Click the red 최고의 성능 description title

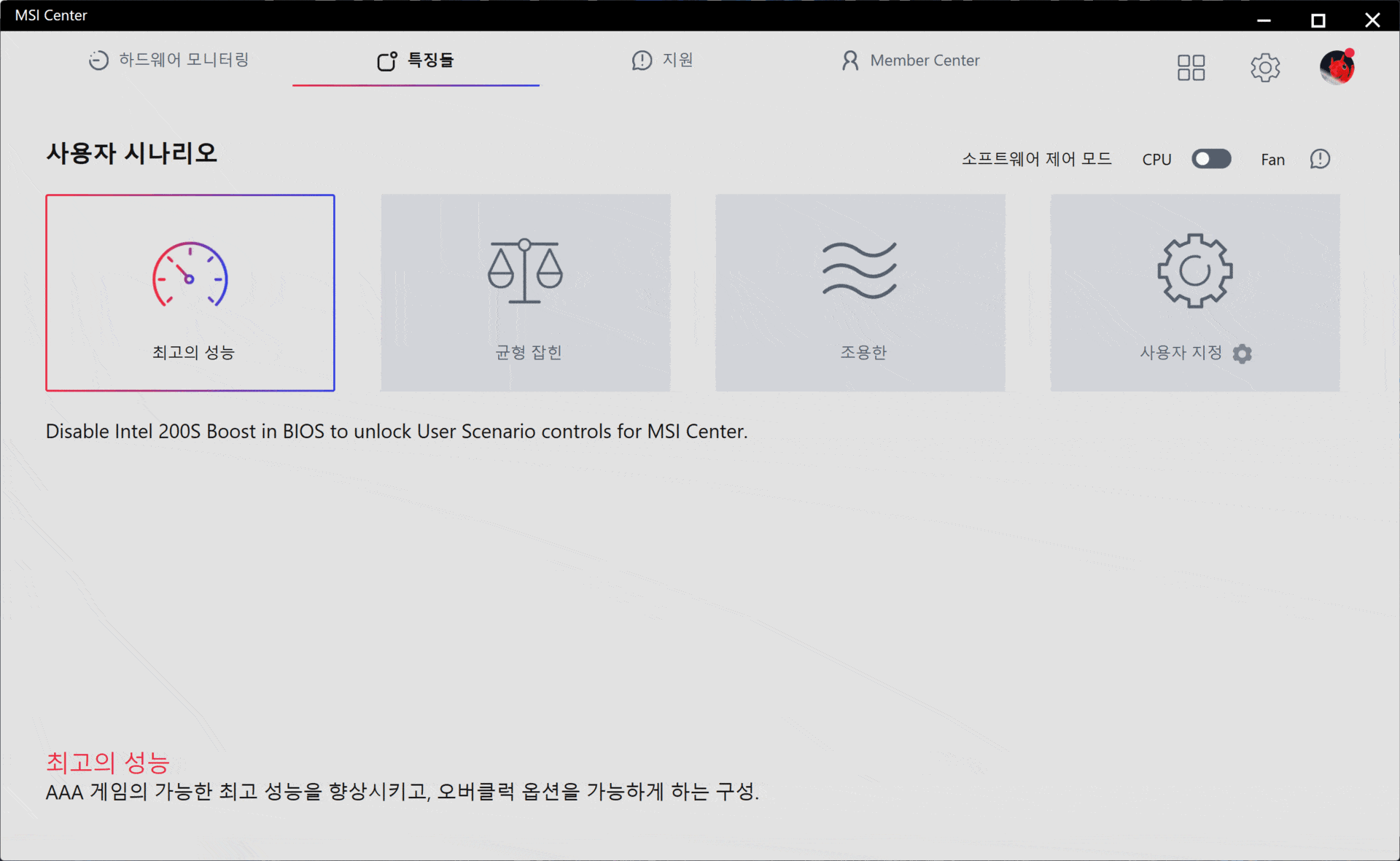tap(107, 763)
